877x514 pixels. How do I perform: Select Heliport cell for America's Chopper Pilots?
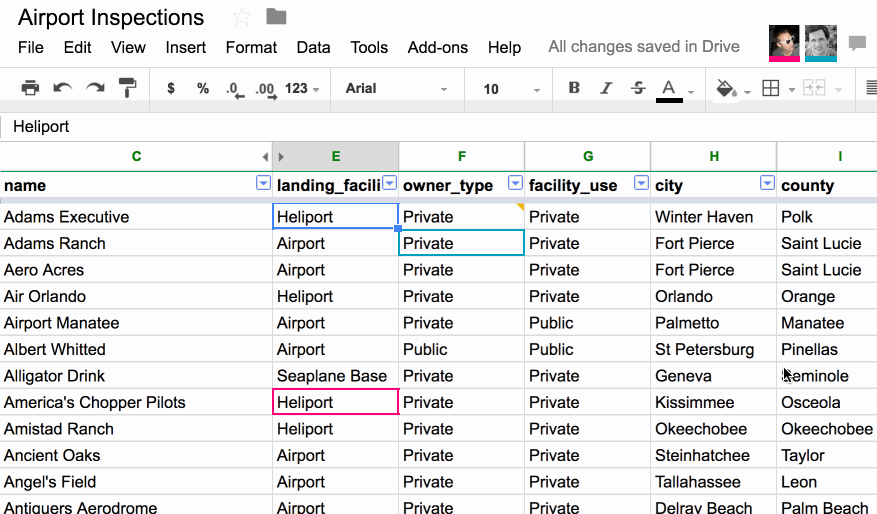coord(336,402)
